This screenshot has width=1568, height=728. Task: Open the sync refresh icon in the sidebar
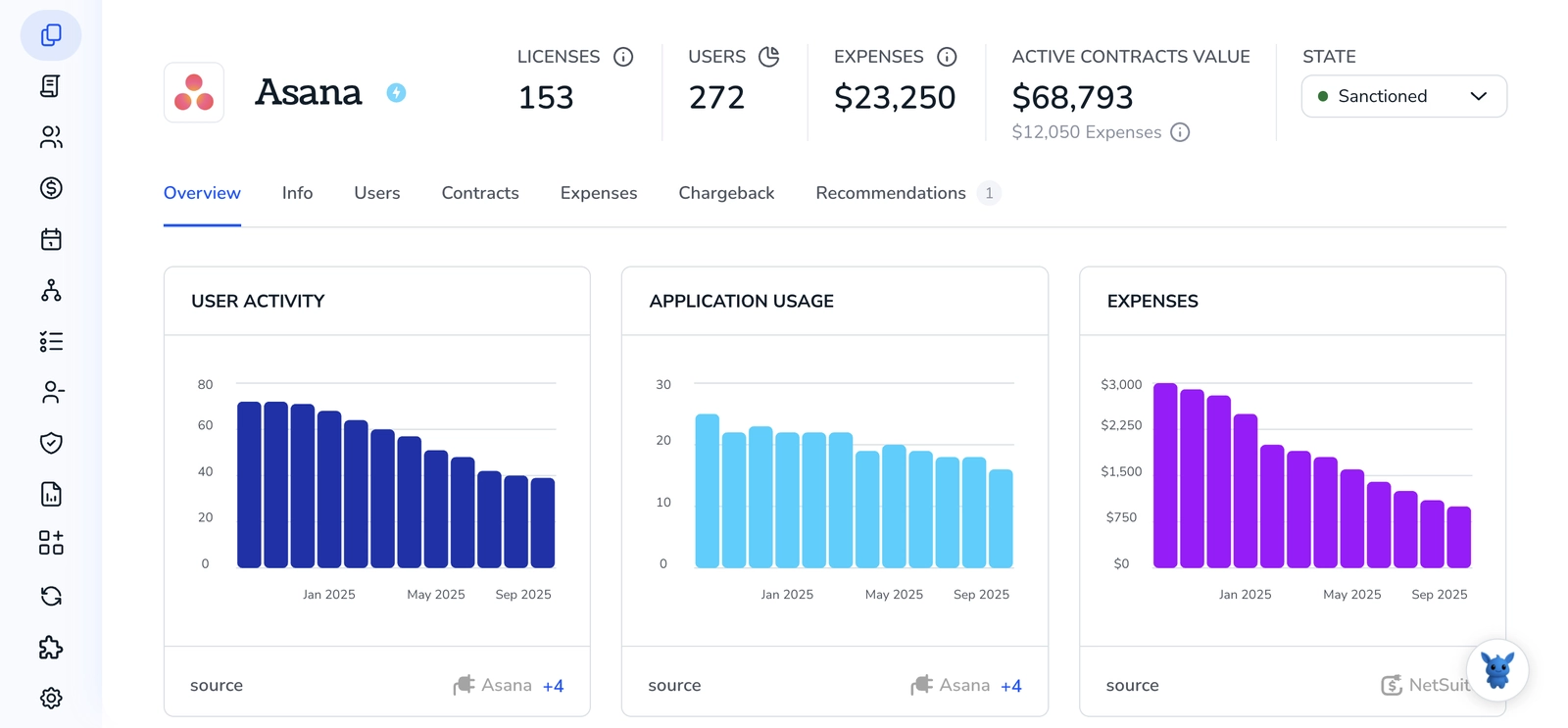pyautogui.click(x=51, y=596)
